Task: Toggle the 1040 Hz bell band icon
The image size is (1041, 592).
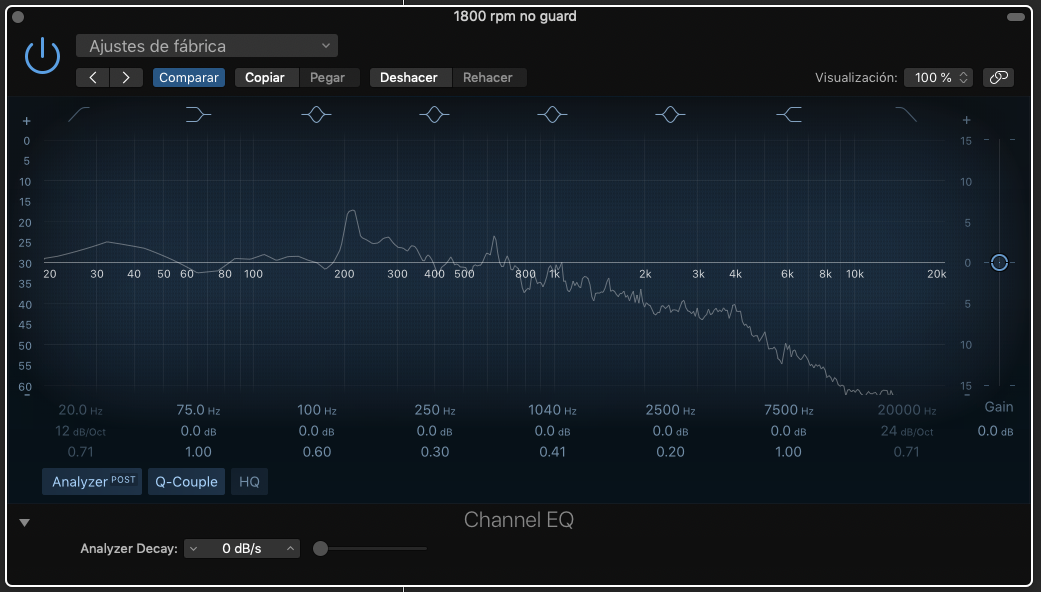Action: pos(552,114)
